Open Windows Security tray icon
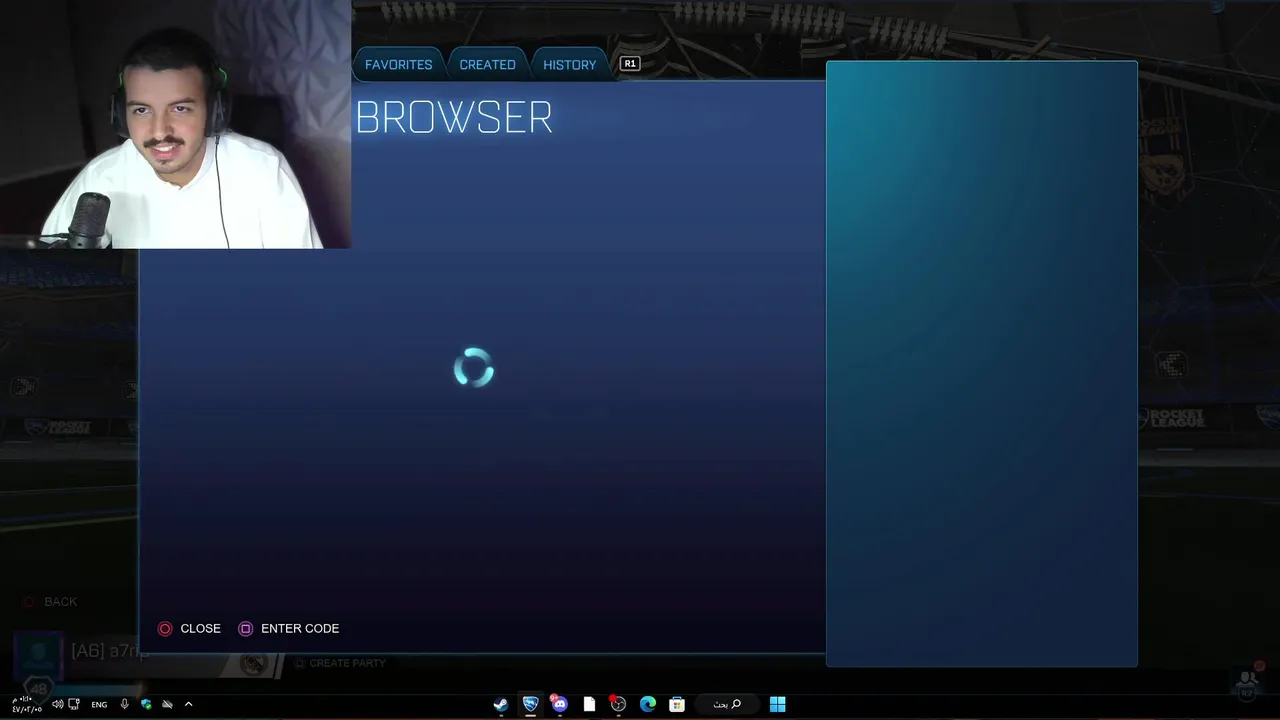Screen dimensions: 1280x720 click(146, 704)
